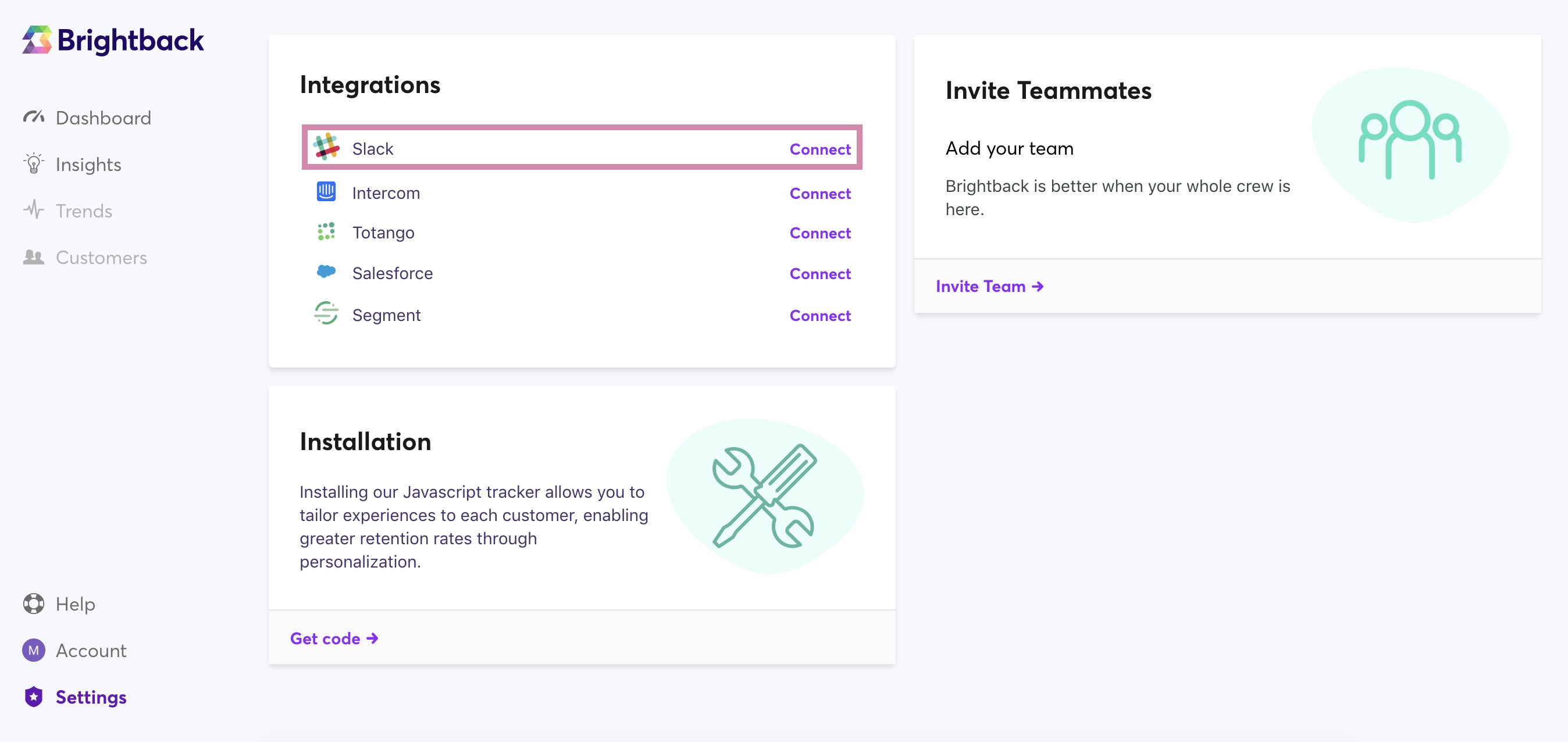Click the Invite Team link
Viewport: 1568px width, 742px height.
[x=989, y=286]
